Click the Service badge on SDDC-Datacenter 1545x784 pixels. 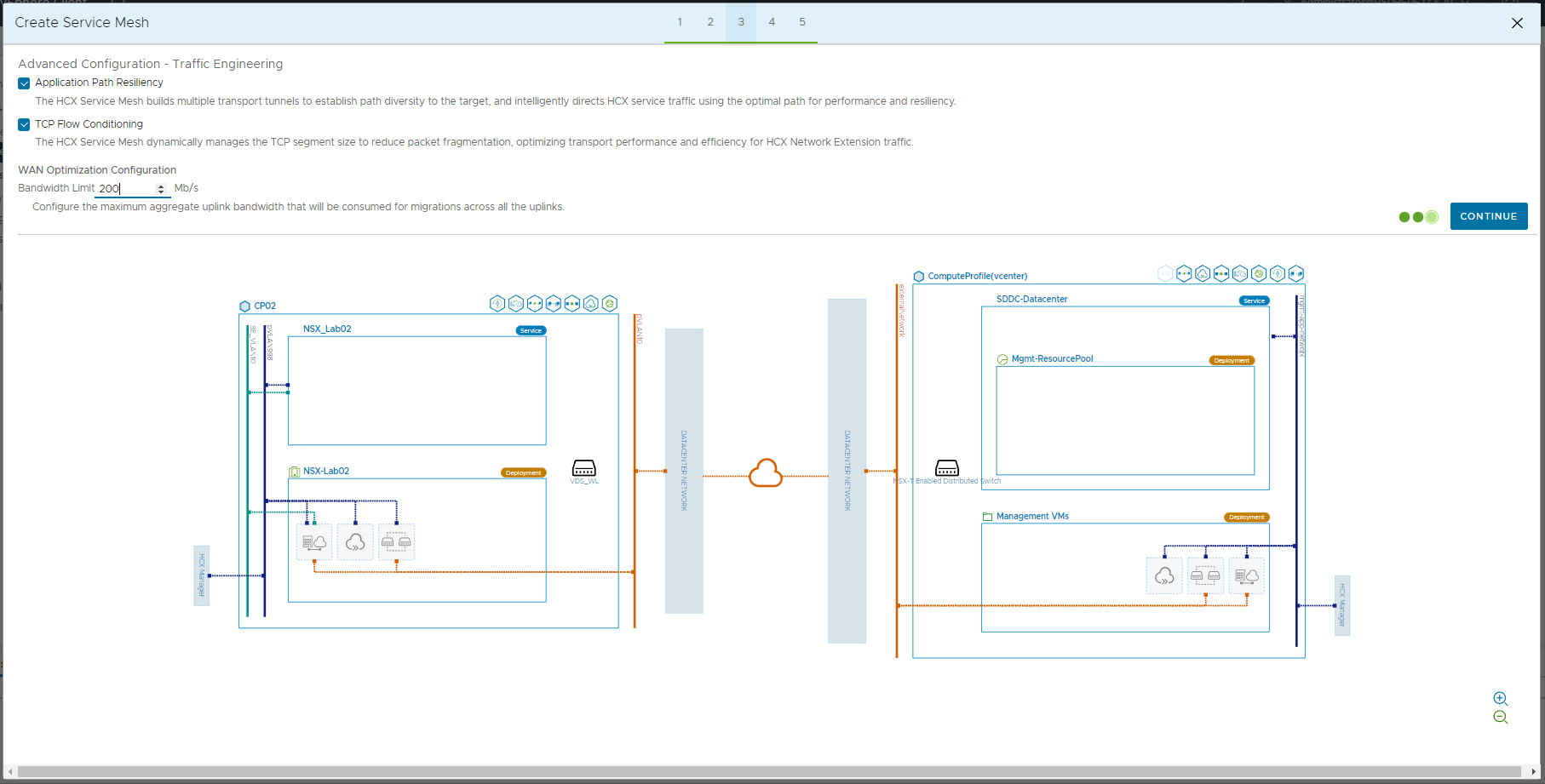pyautogui.click(x=1254, y=300)
